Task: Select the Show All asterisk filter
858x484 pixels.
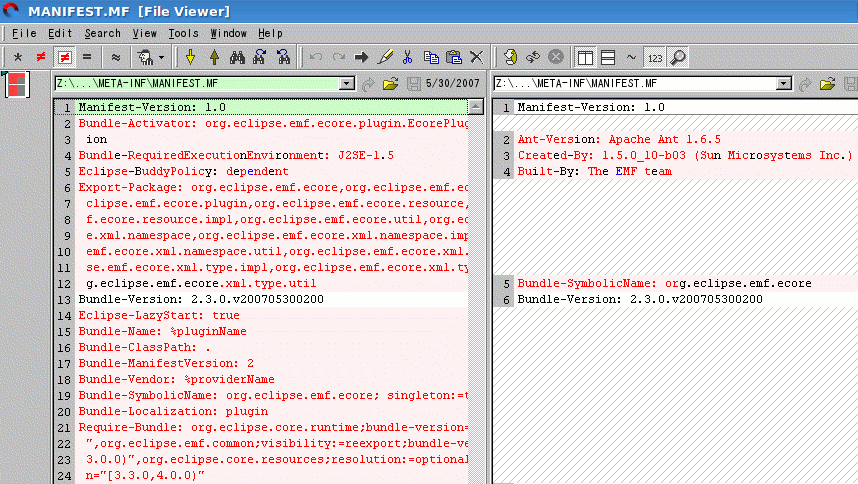Action: [x=18, y=57]
